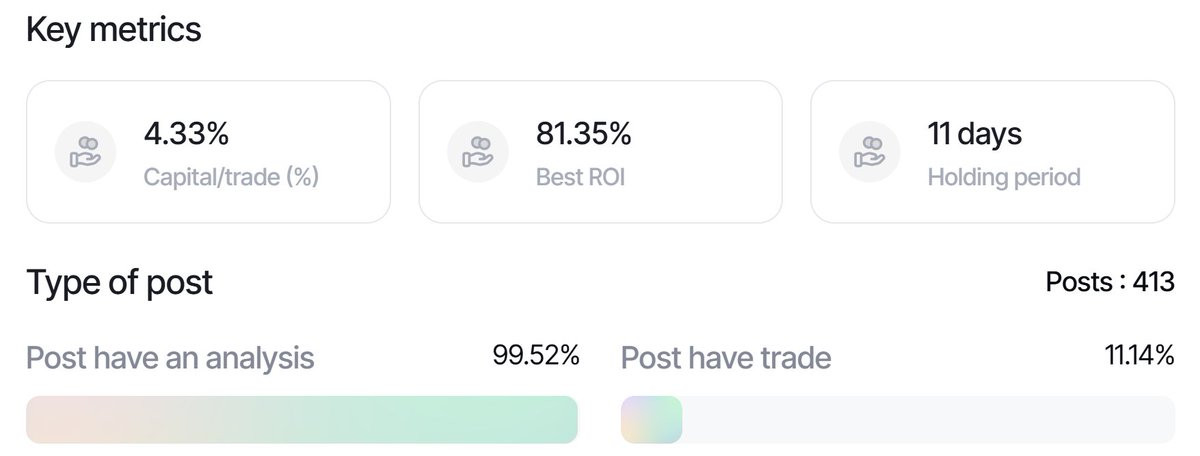This screenshot has height=456, width=1200.
Task: Select the 4.33% Capital/trade card
Action: (x=208, y=152)
